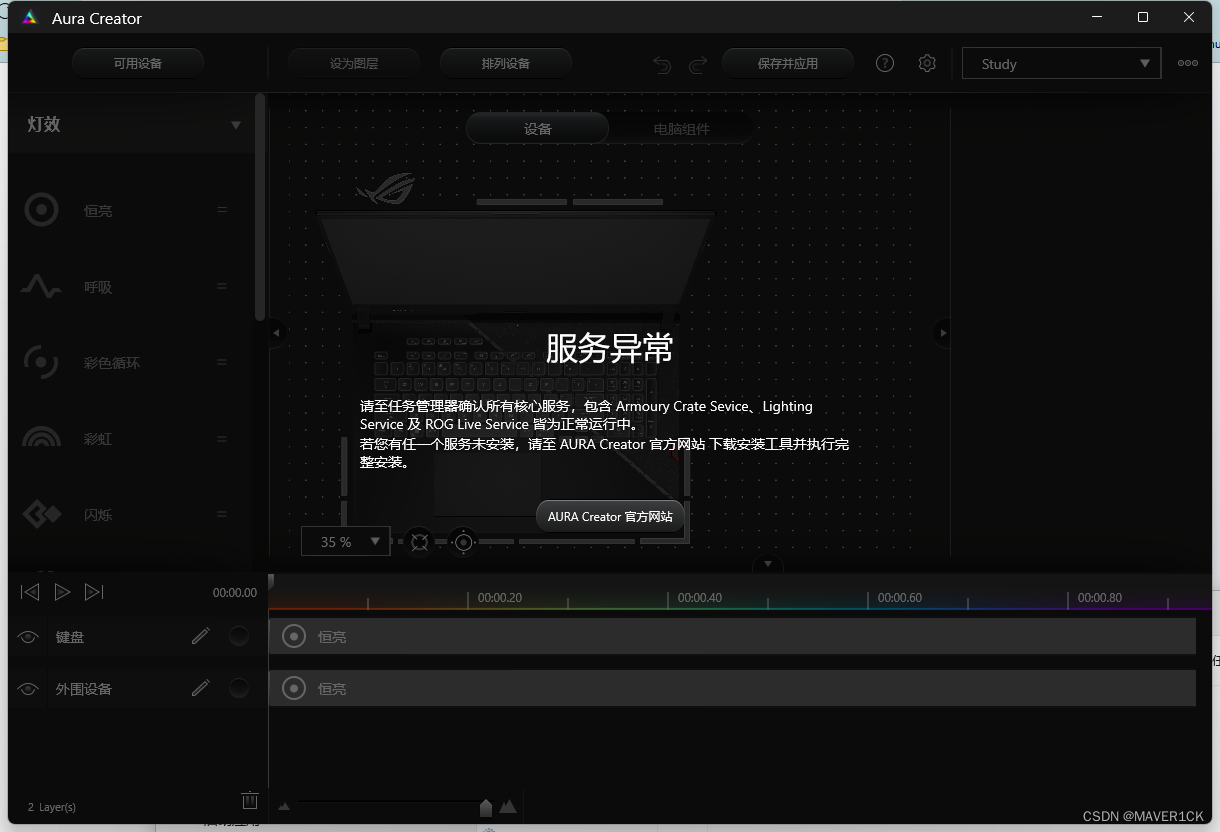Select the 外围设备 layer name

[84, 689]
